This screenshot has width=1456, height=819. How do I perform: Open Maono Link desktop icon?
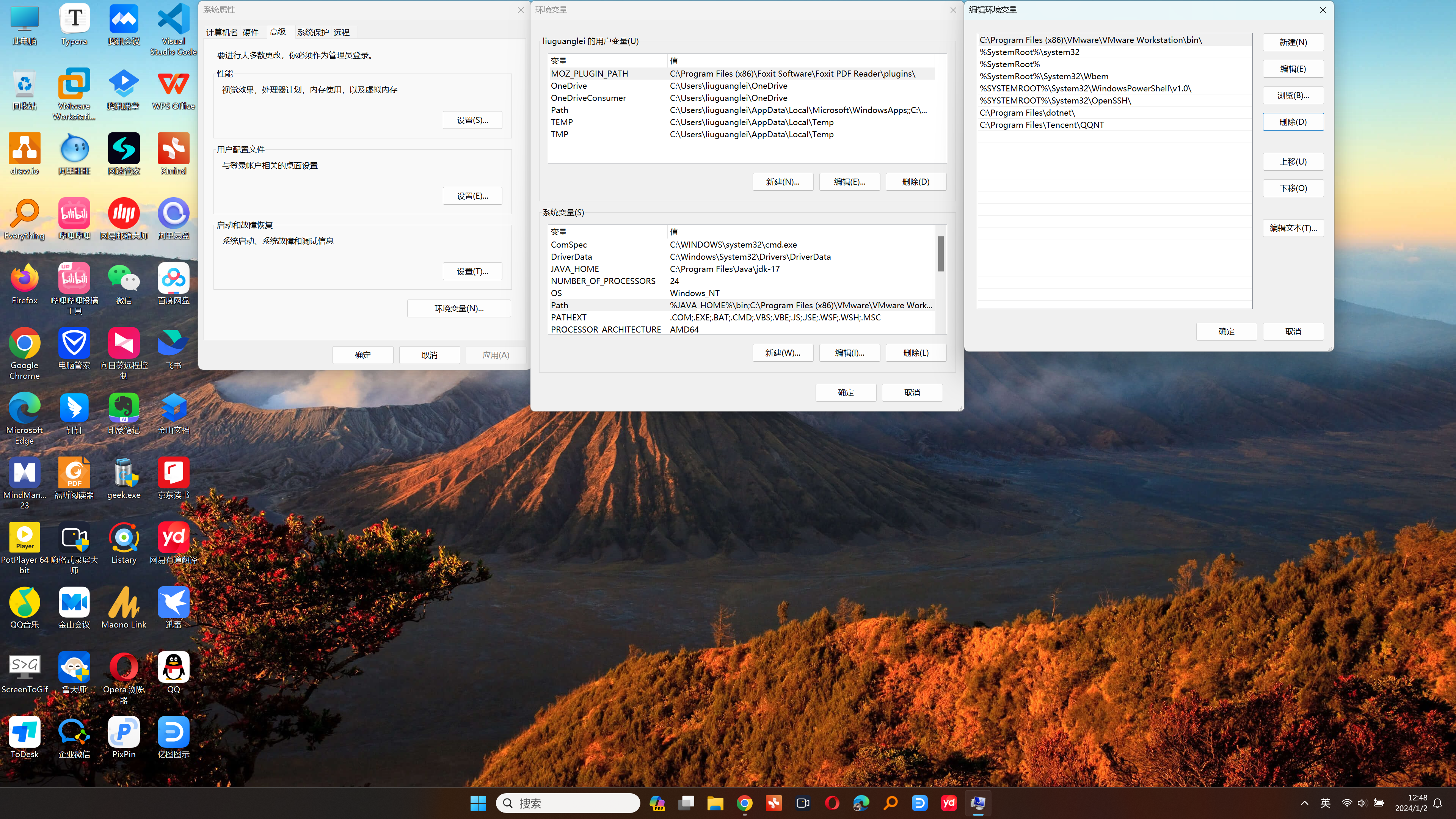tap(124, 607)
